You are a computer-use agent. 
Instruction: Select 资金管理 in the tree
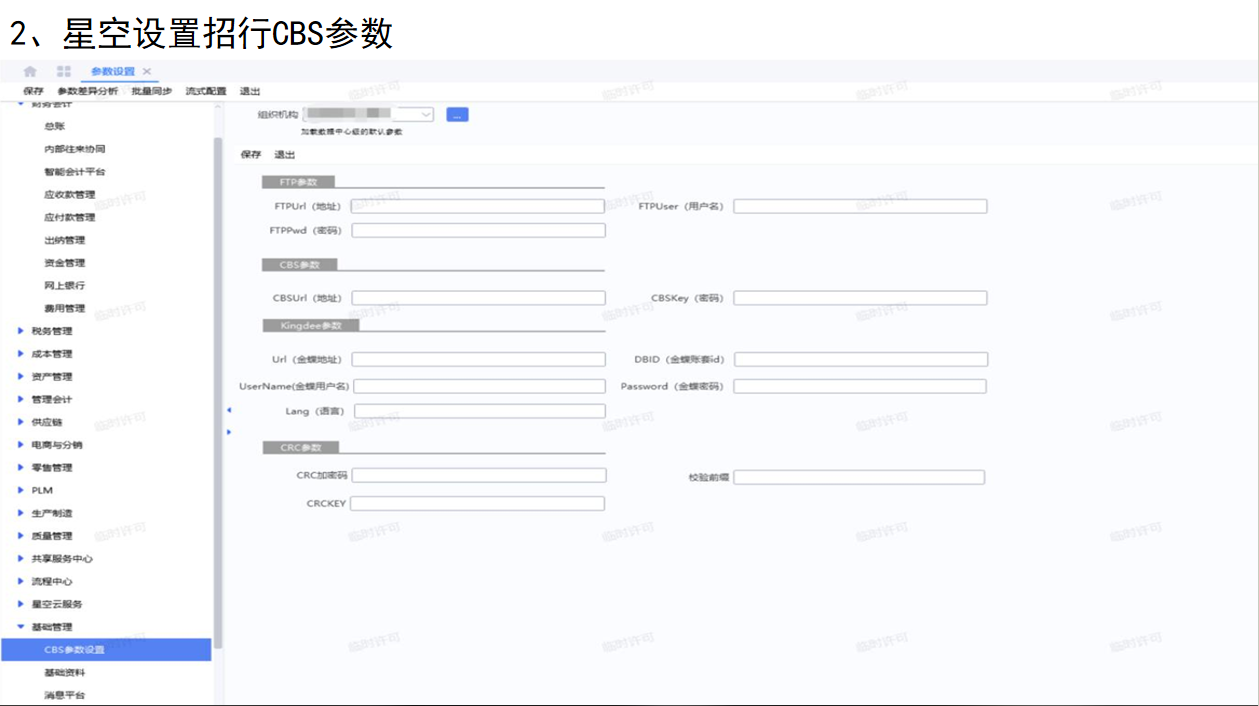tap(64, 263)
